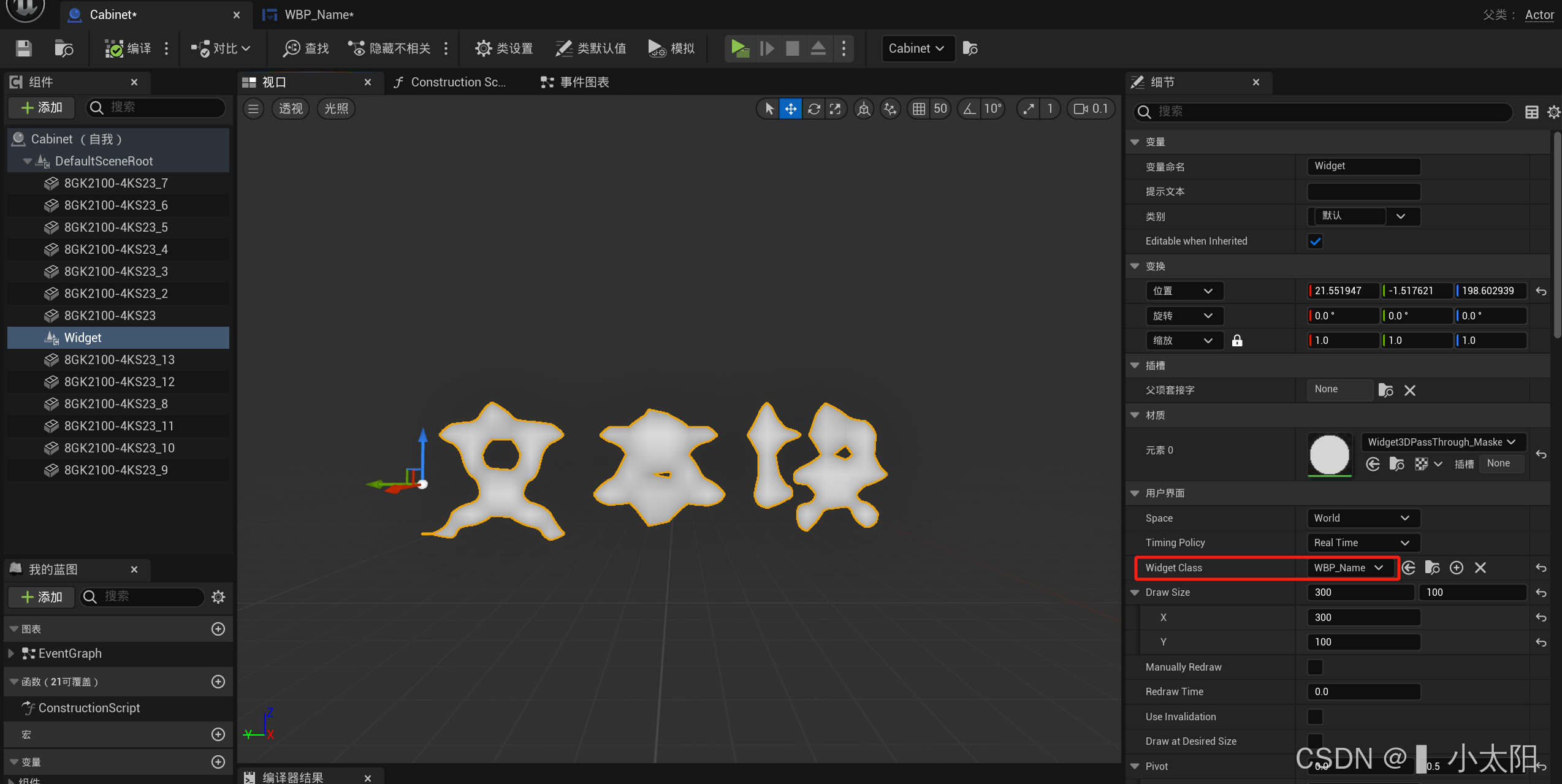This screenshot has height=784, width=1562.
Task: Toggle Editable when Inherited checkbox
Action: point(1315,242)
